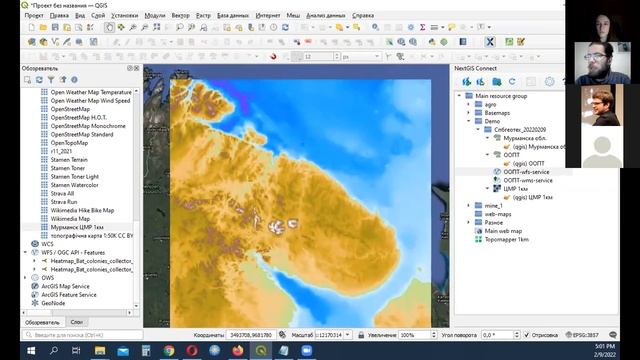
Task: Select the Pan Map hand tool
Action: 109,27
